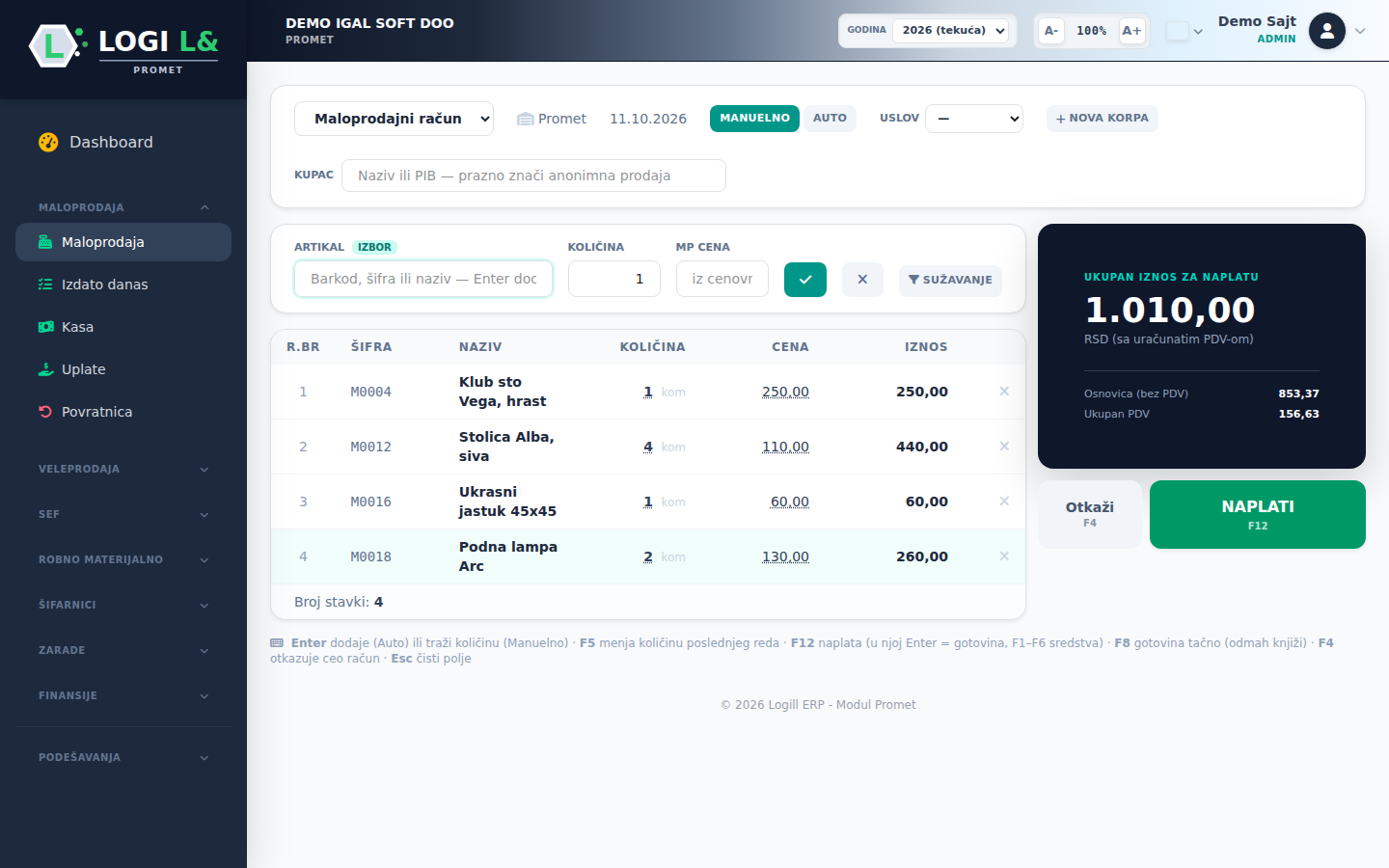Select item code M0016
This screenshot has height=868, width=1389.
click(x=370, y=502)
